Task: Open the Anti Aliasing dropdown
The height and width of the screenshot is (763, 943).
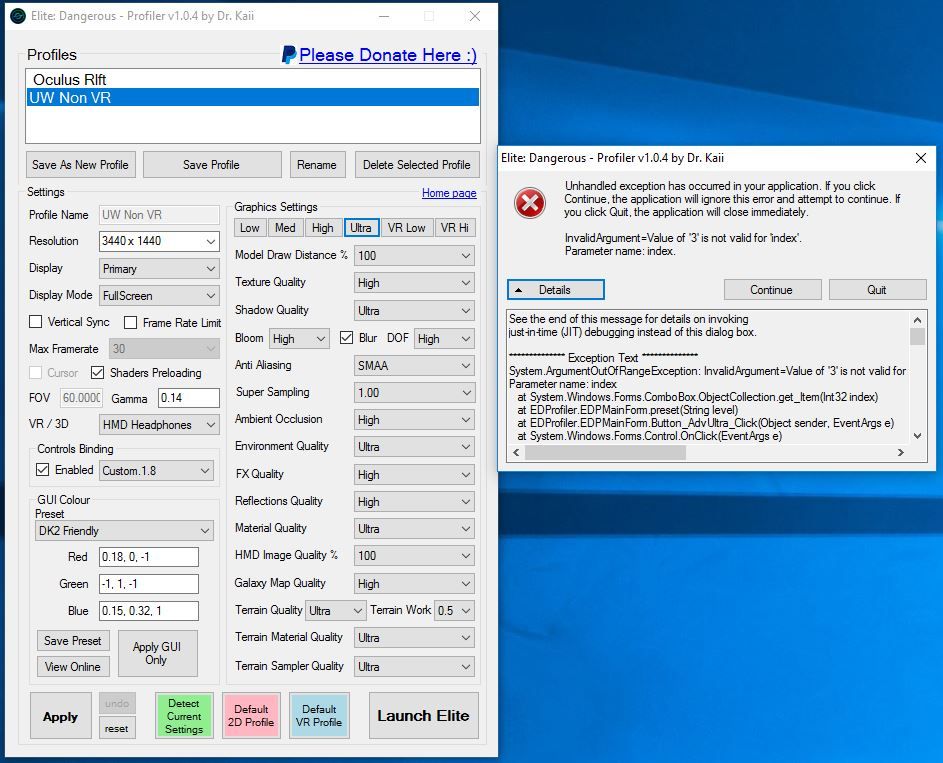Action: 414,366
